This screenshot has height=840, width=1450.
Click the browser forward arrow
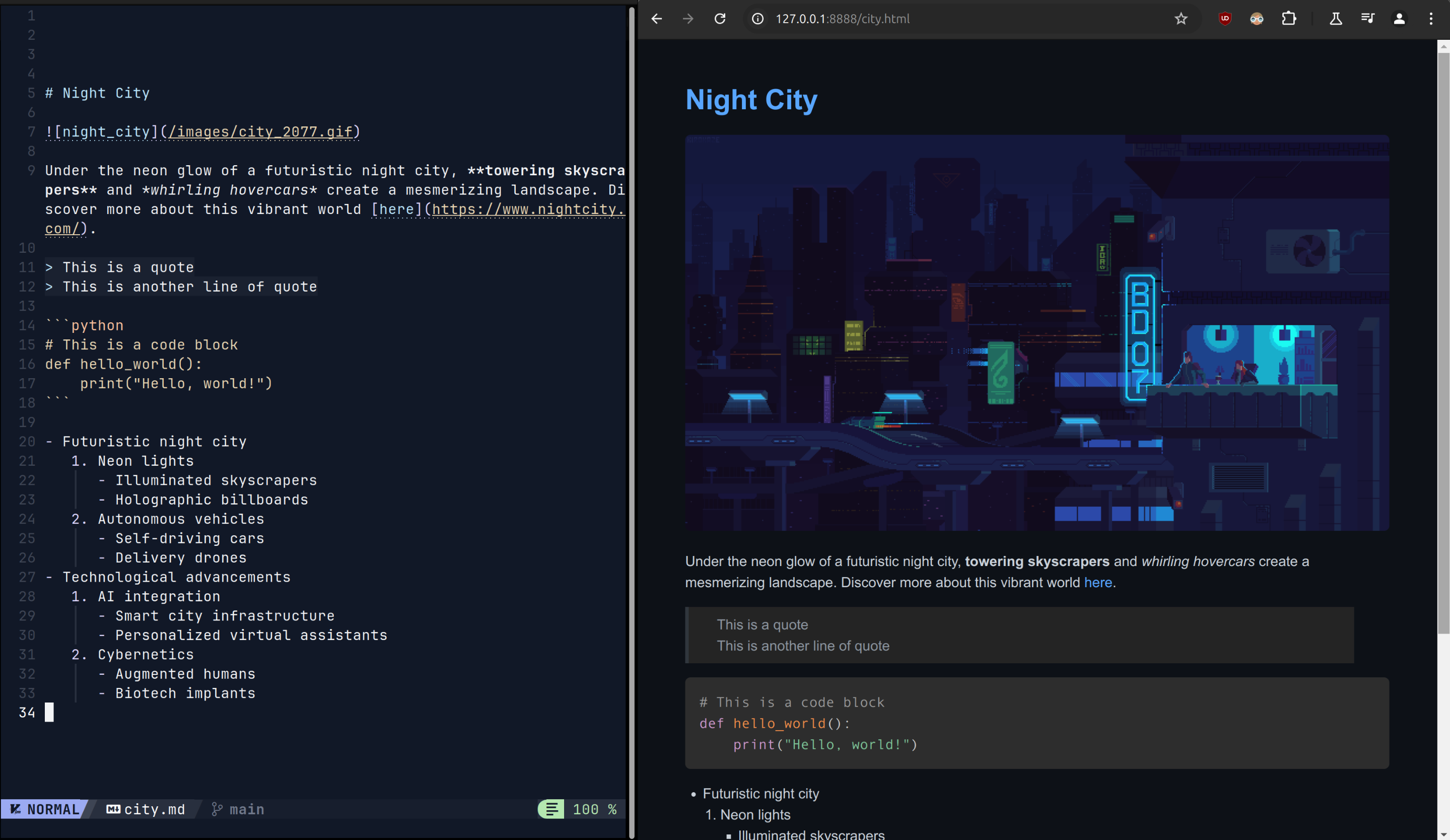click(x=688, y=19)
